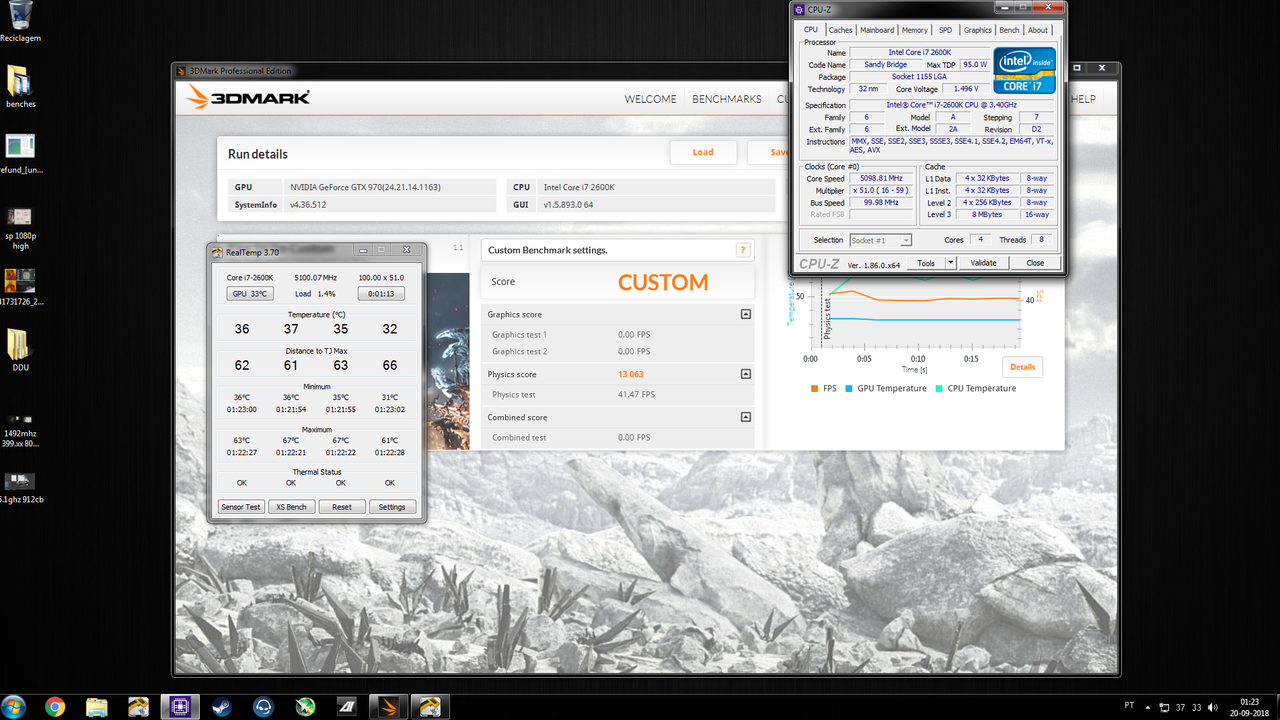Switch to the Caches tab in CPU-Z
Viewport: 1280px width, 720px height.
pos(841,30)
